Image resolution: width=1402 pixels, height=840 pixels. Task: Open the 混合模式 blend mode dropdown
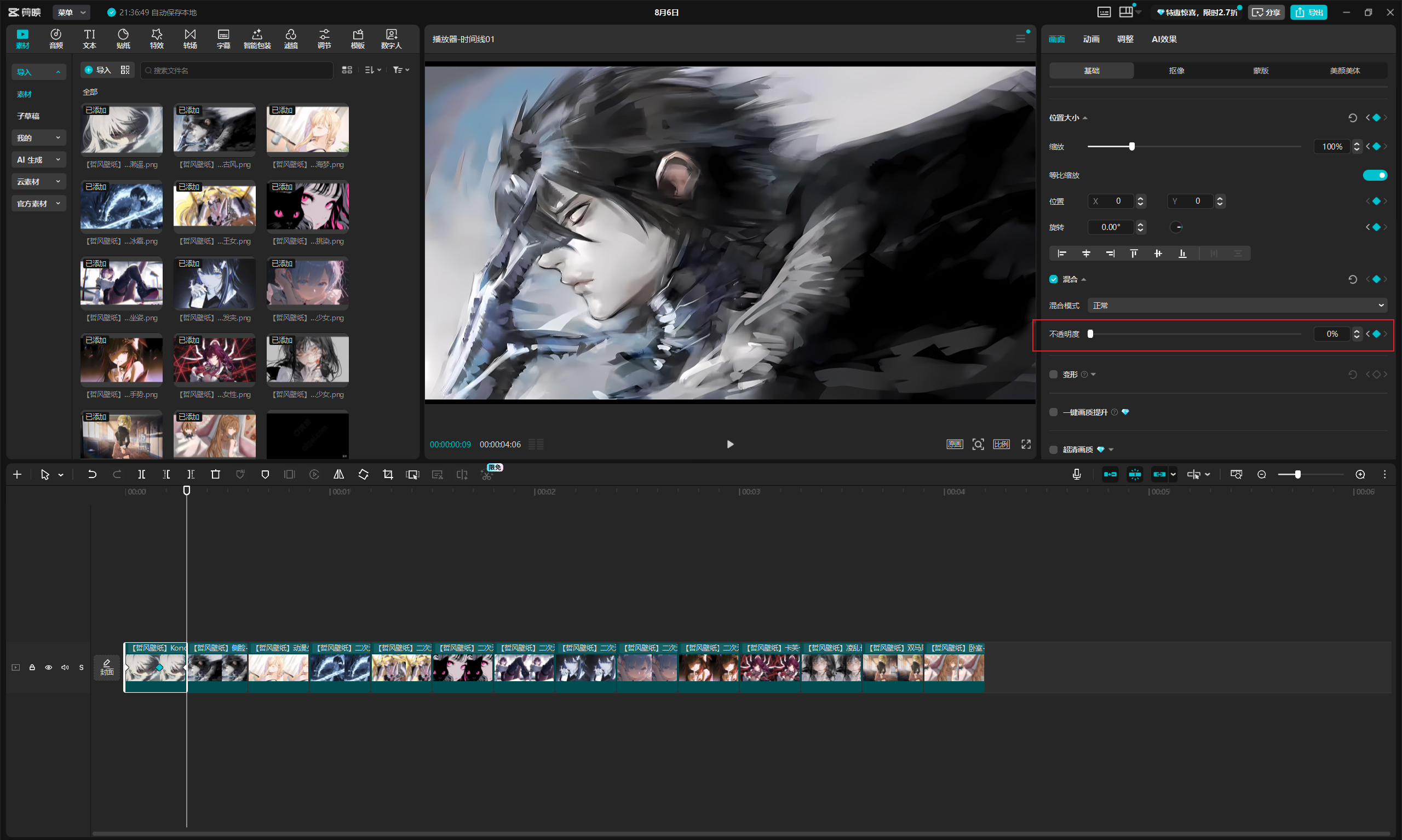click(1237, 306)
